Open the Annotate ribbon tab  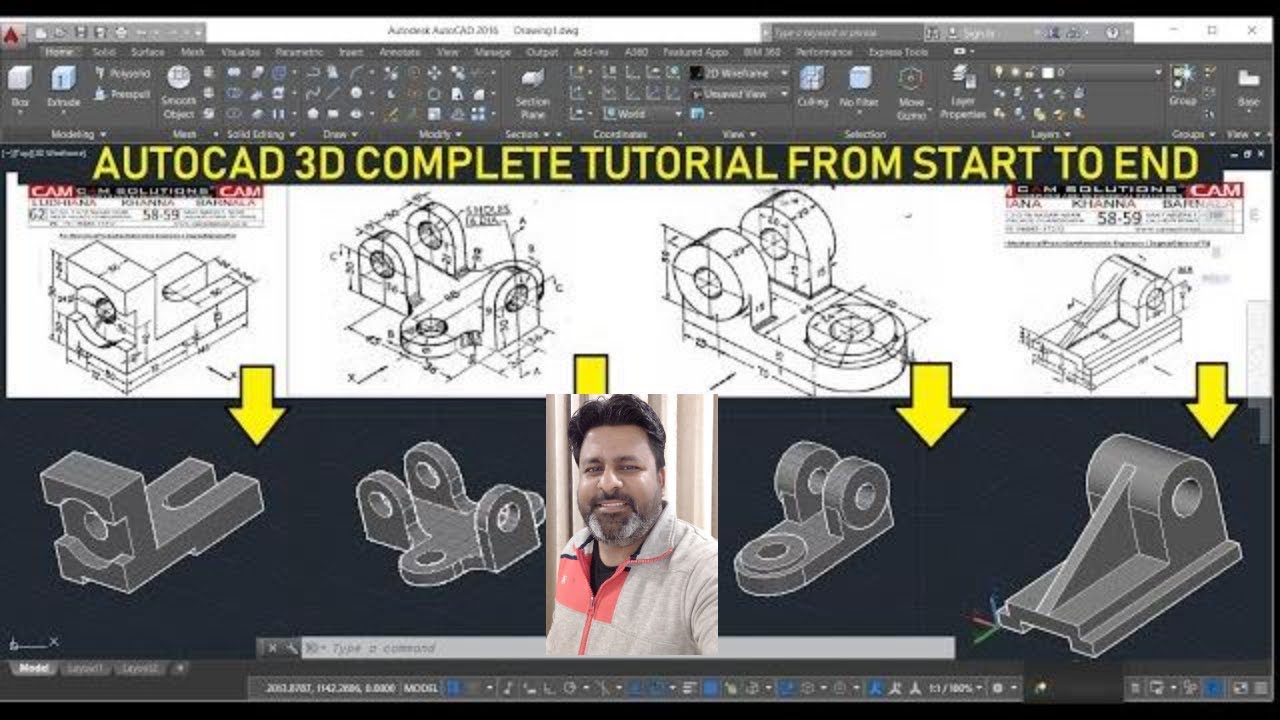click(400, 52)
